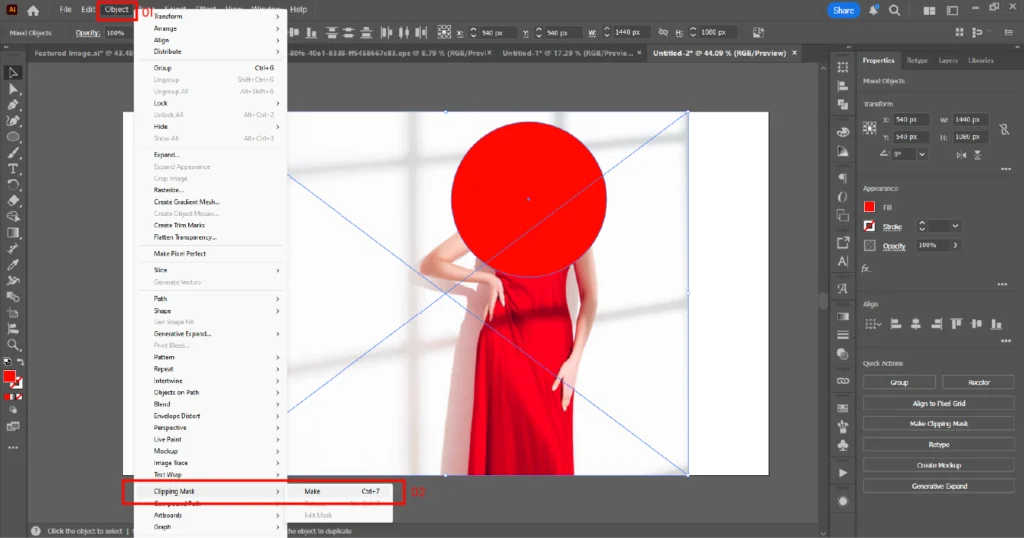Select the Zoom tool magnifier
This screenshot has width=1024, height=538.
pos(13,345)
